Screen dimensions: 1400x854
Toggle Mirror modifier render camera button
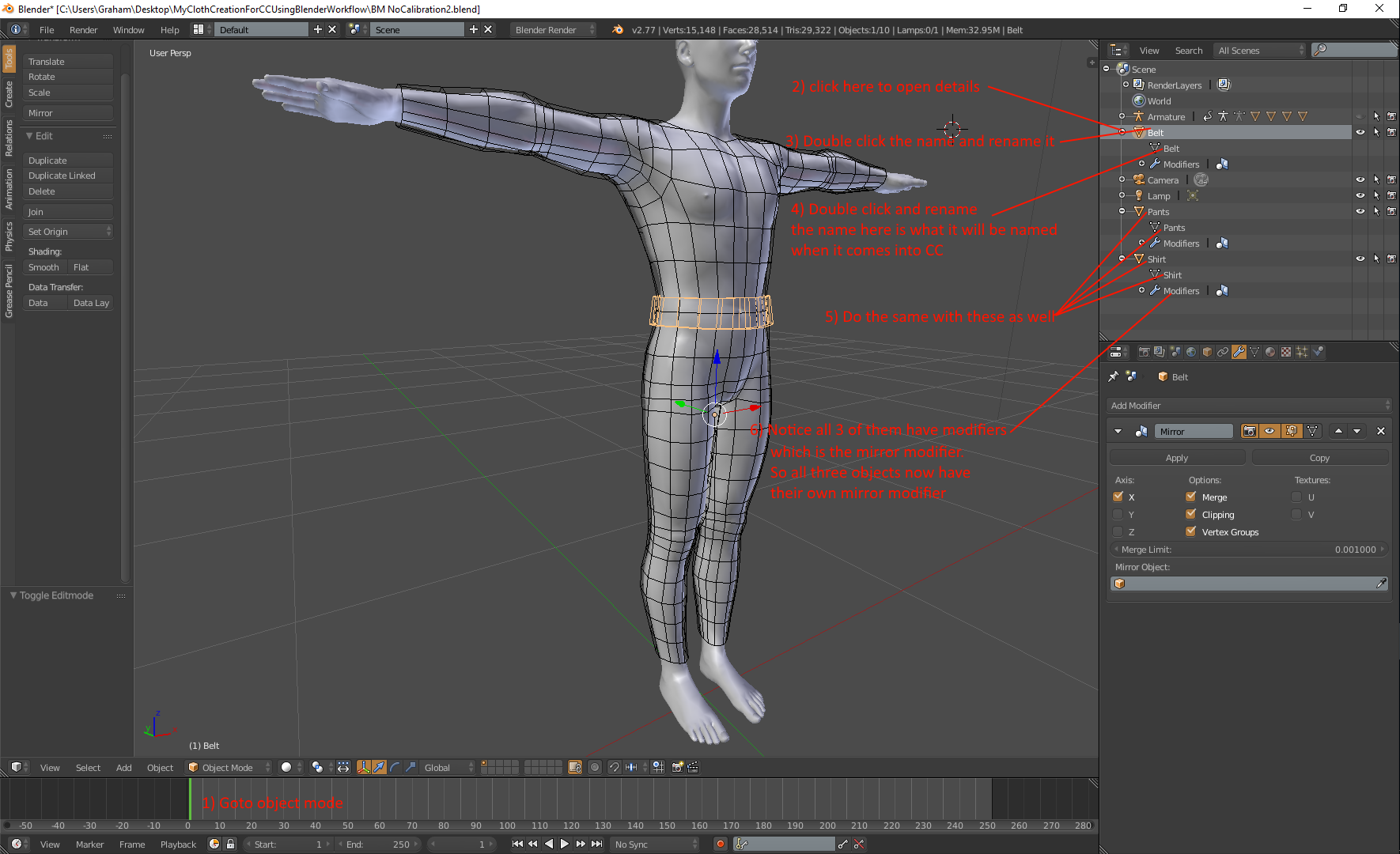[1250, 431]
